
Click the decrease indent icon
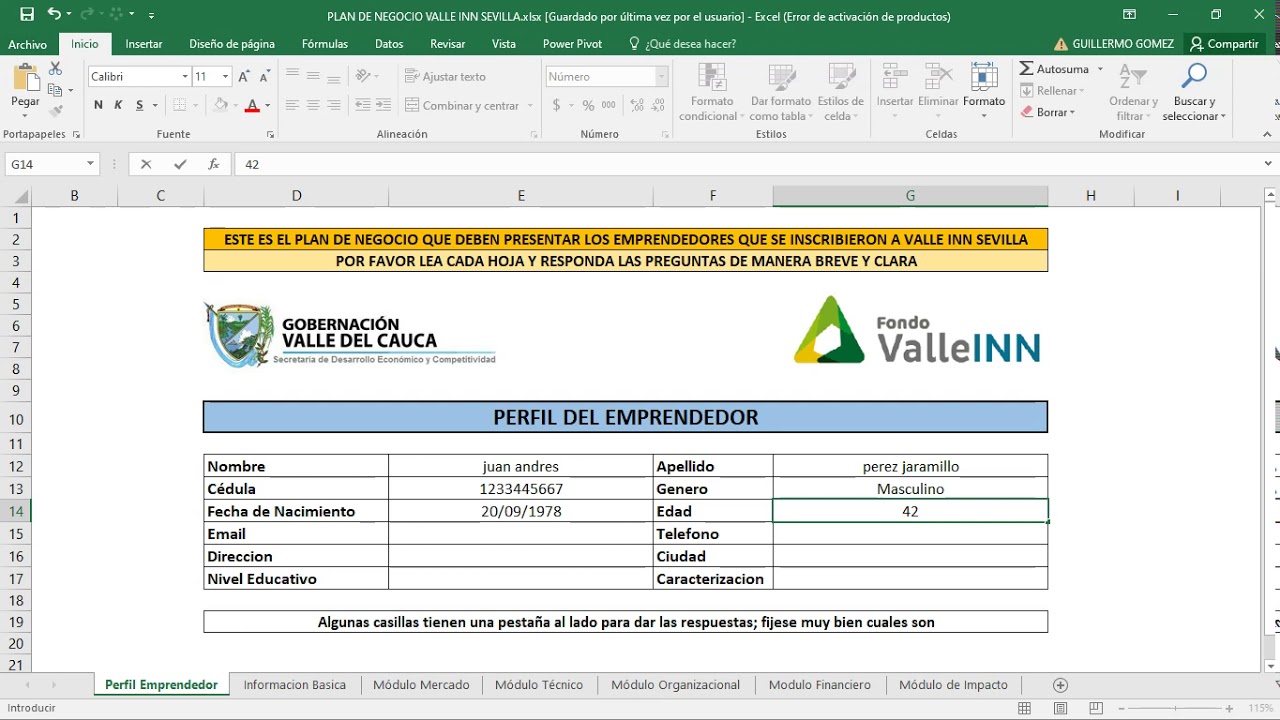tap(363, 105)
